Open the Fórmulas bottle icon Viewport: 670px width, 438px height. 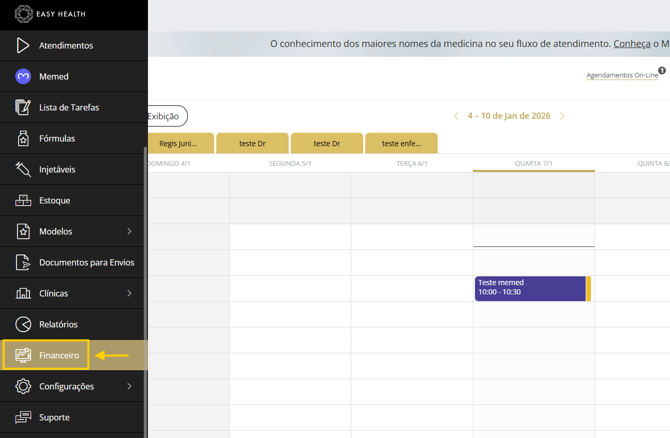23,138
